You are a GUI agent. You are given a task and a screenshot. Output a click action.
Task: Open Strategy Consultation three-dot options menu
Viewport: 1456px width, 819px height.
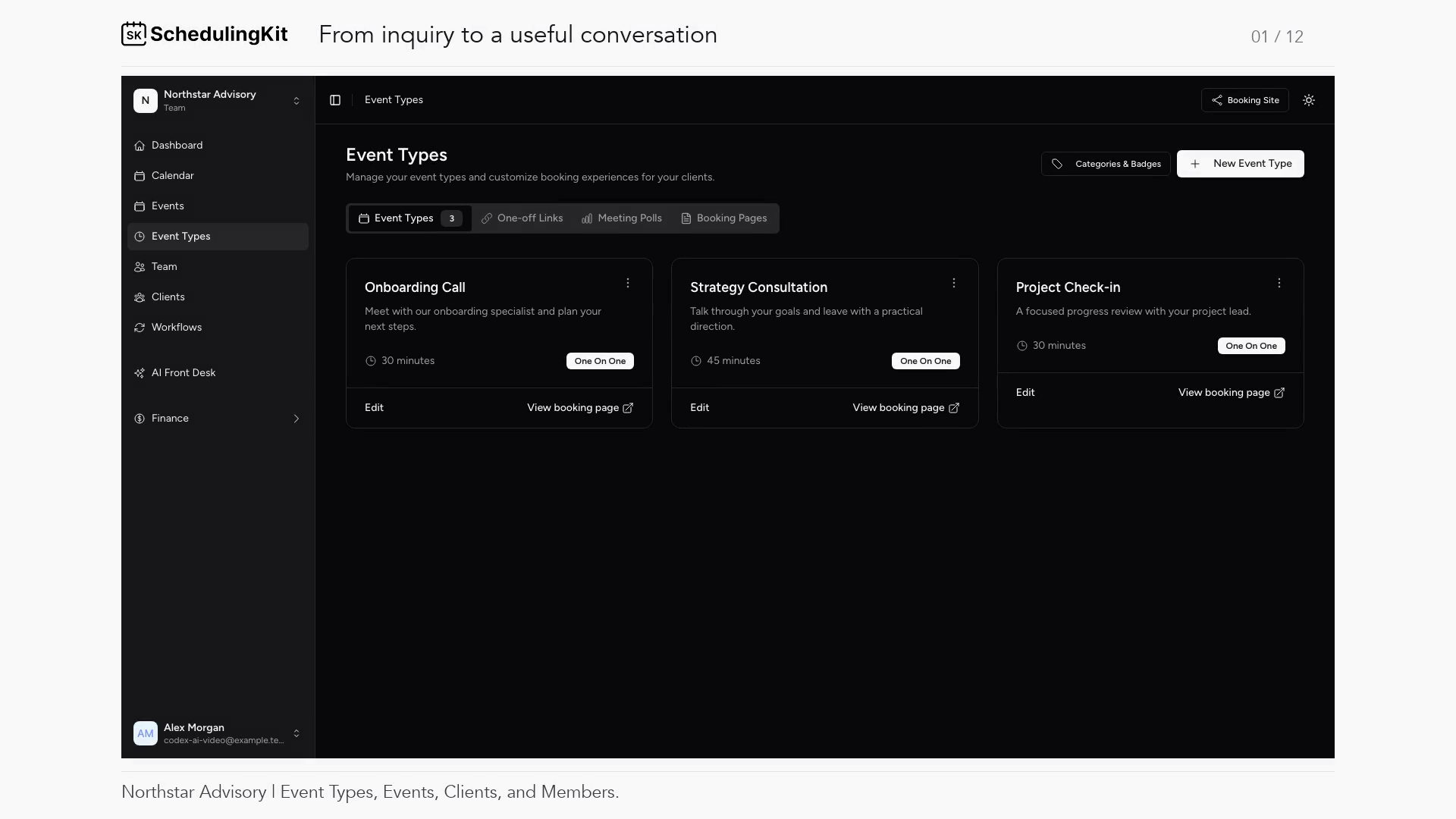click(954, 283)
